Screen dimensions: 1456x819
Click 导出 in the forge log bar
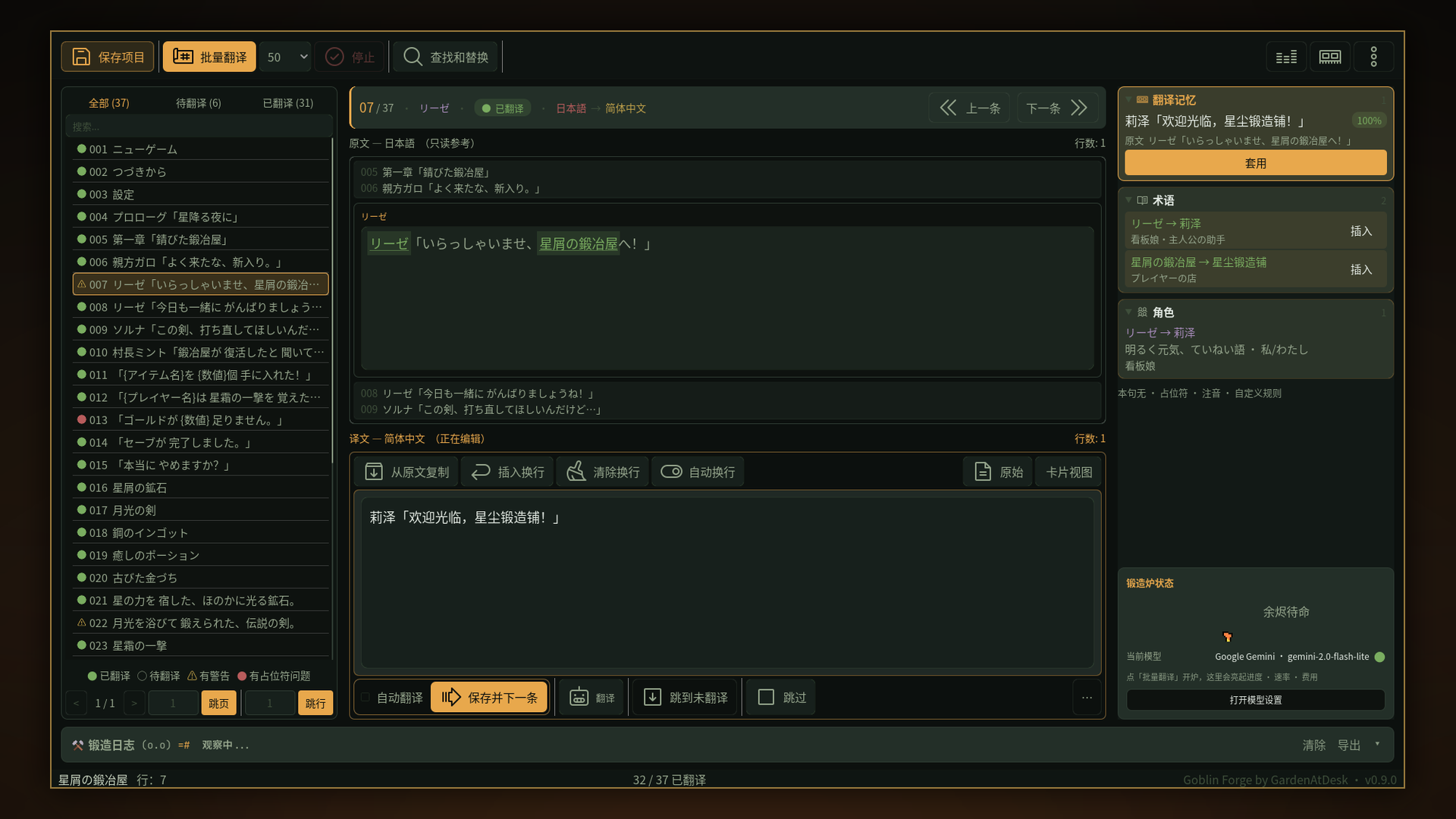click(x=1349, y=745)
